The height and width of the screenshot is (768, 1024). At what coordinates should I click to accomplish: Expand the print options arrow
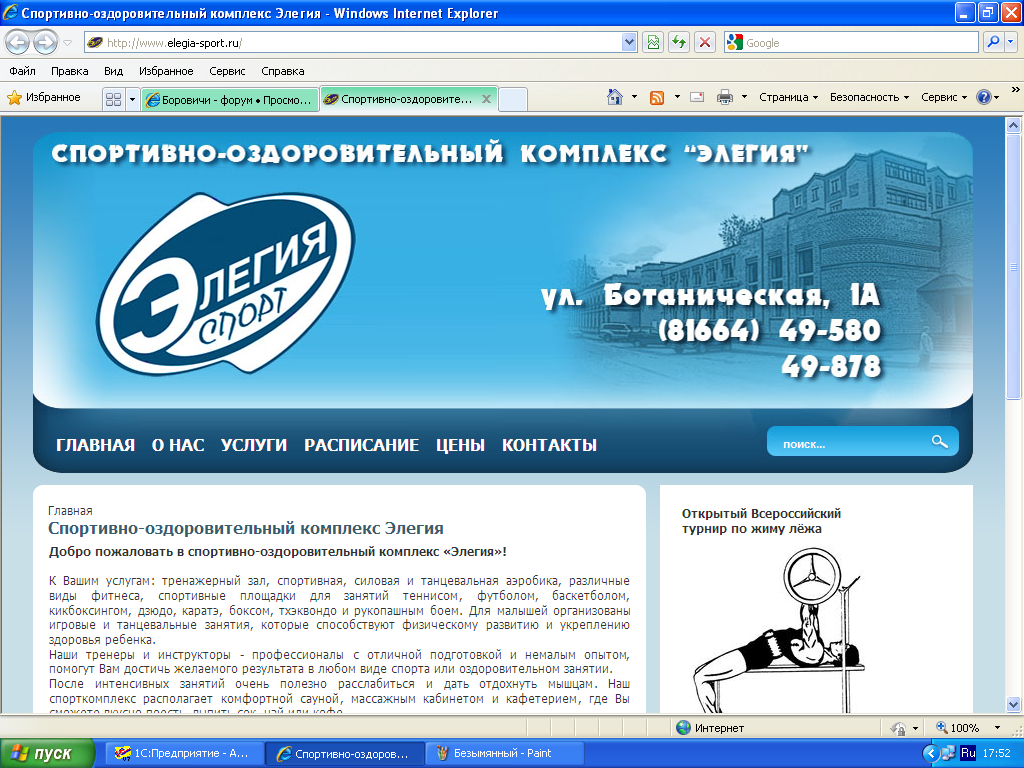click(744, 97)
